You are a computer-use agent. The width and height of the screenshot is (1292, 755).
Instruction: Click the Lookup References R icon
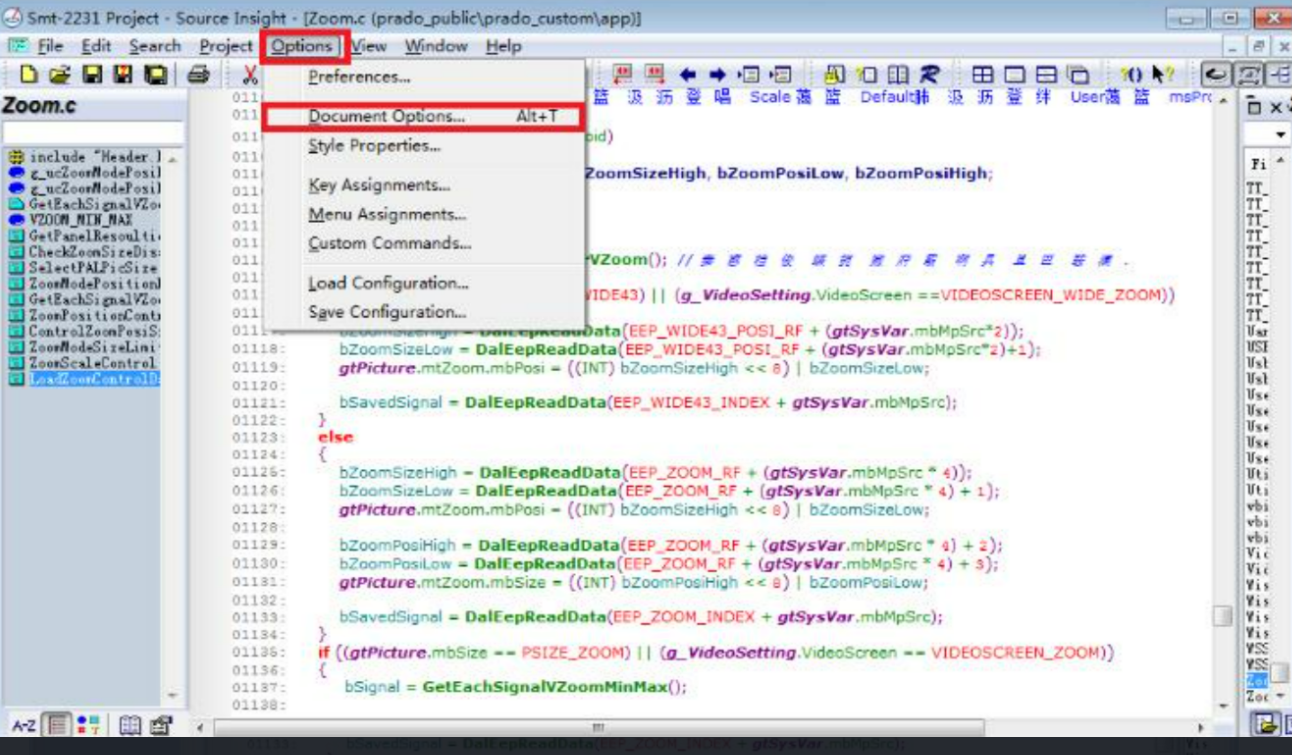(x=929, y=74)
